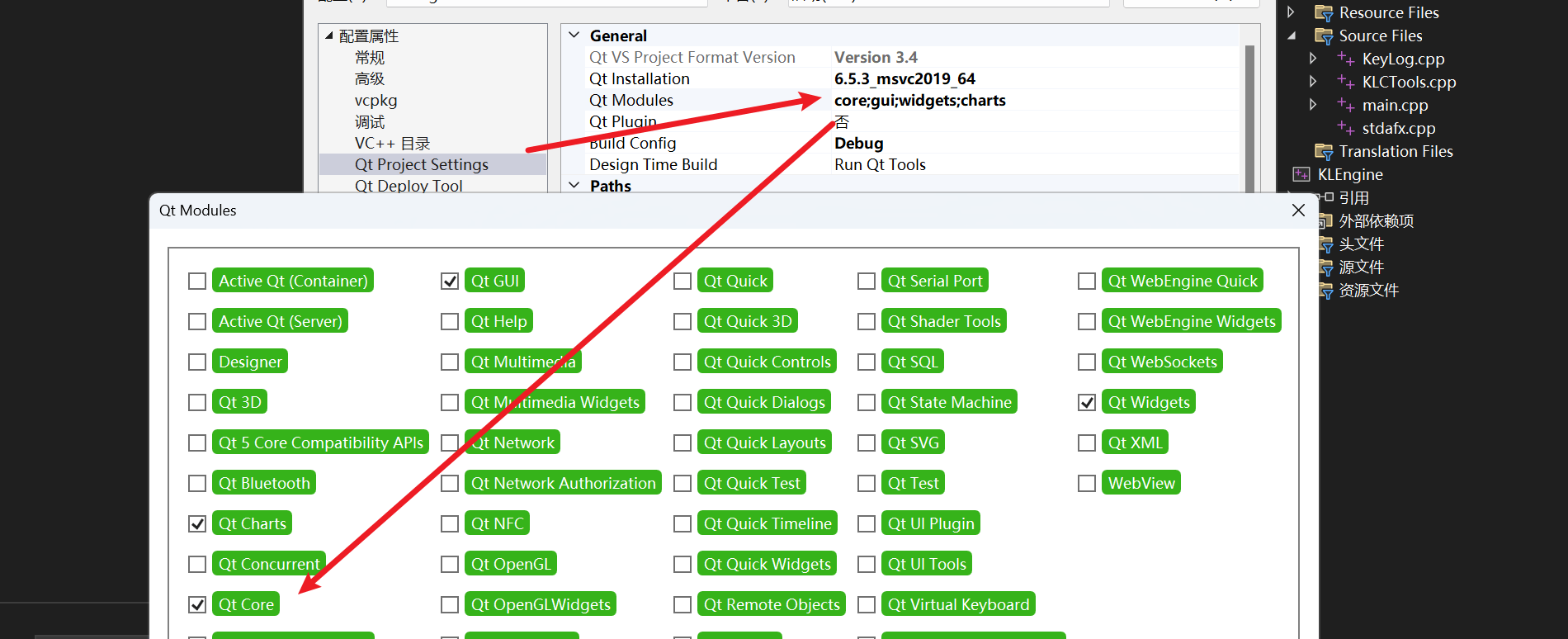Click the Translation Files folder icon
Image resolution: width=1568 pixels, height=639 pixels.
[x=1324, y=151]
